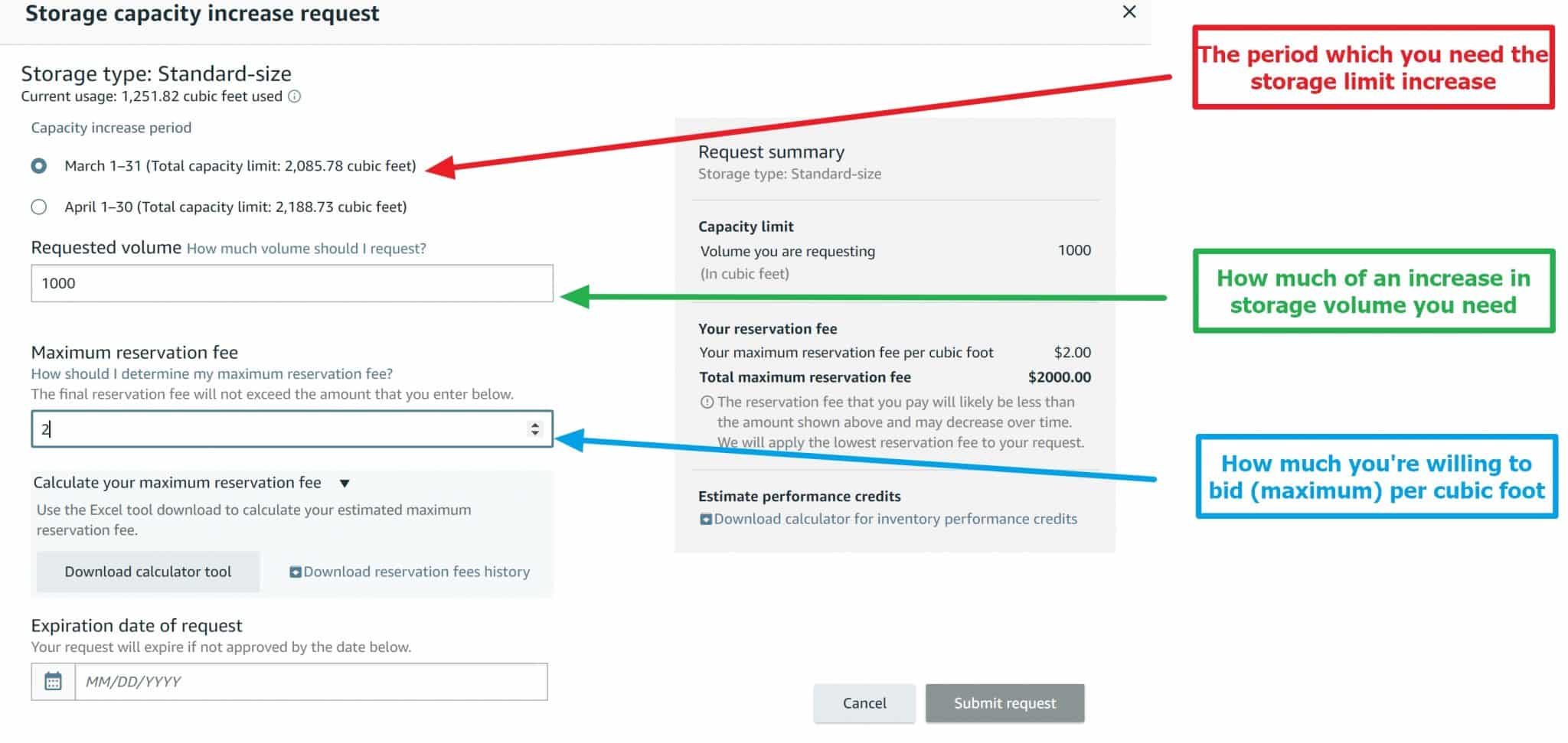Click the info icon next to reservation fee note
The image size is (1568, 743).
coord(707,402)
